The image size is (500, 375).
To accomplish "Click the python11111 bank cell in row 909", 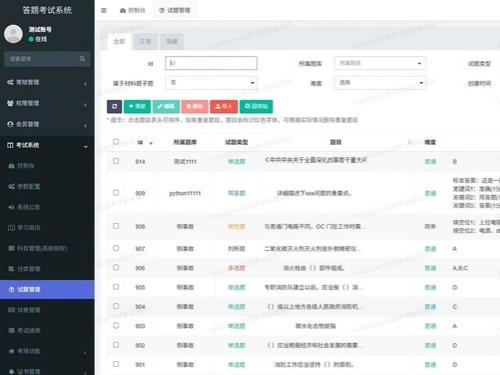I will pyautogui.click(x=185, y=193).
